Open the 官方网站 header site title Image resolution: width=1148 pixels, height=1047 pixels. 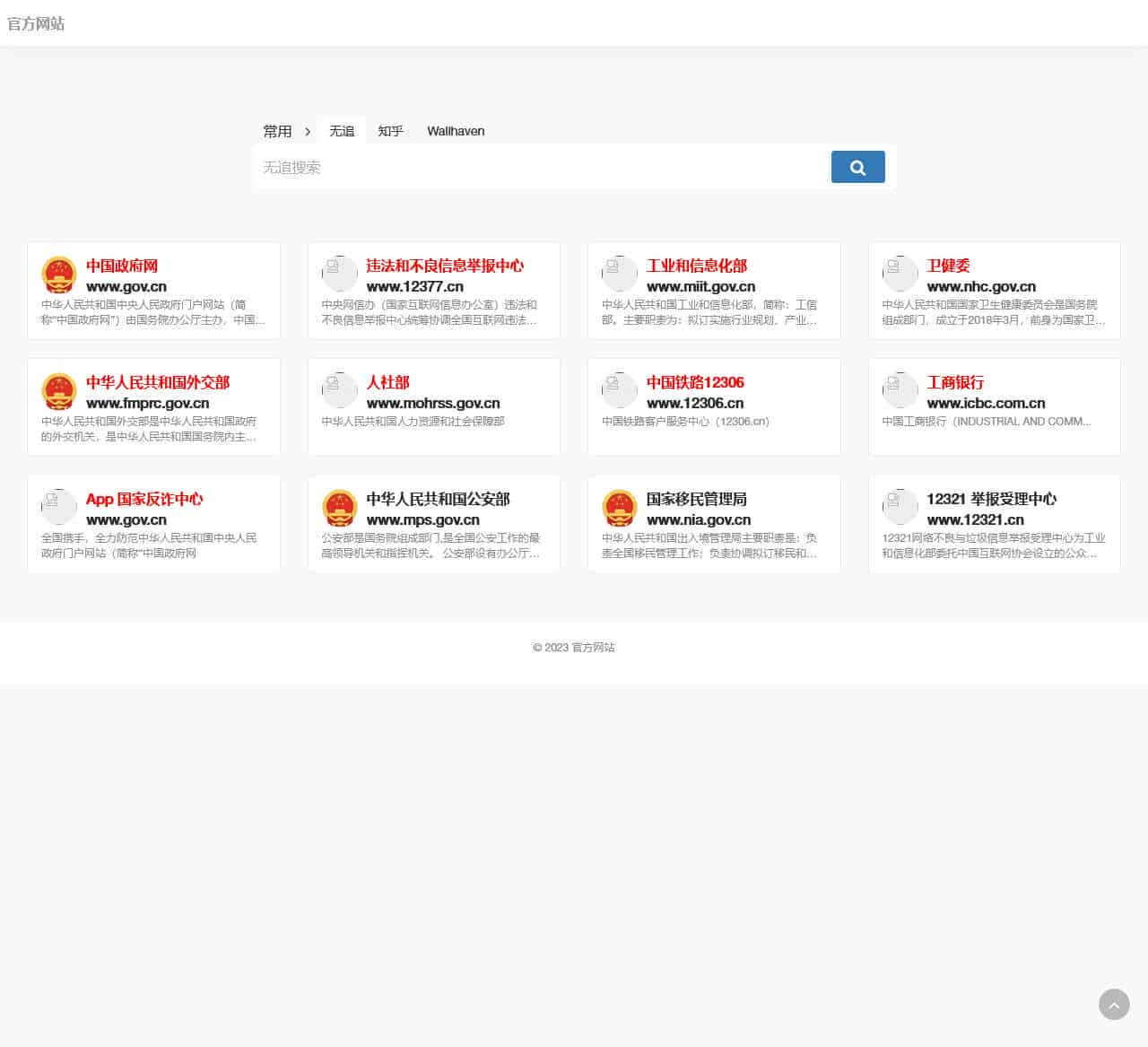[x=36, y=23]
